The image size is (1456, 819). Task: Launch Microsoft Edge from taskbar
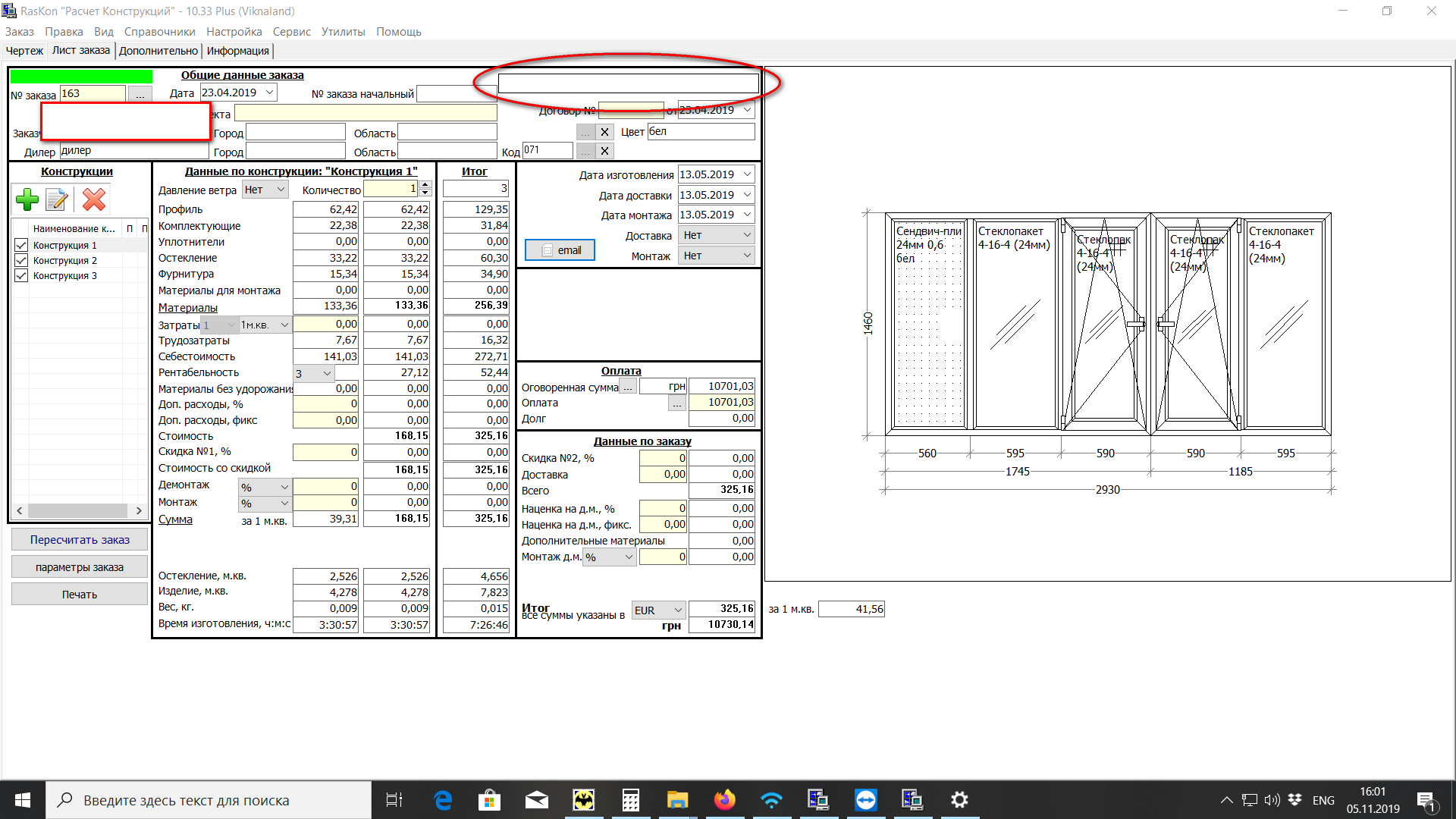click(443, 800)
